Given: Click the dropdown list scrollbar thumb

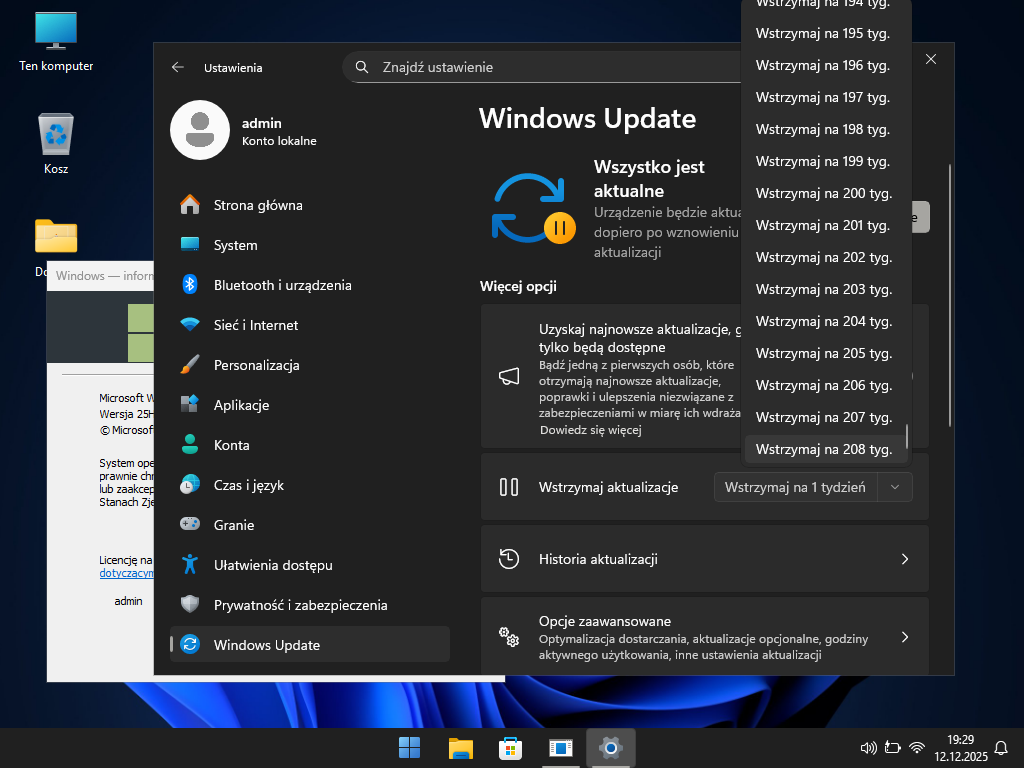Looking at the screenshot, I should (907, 436).
